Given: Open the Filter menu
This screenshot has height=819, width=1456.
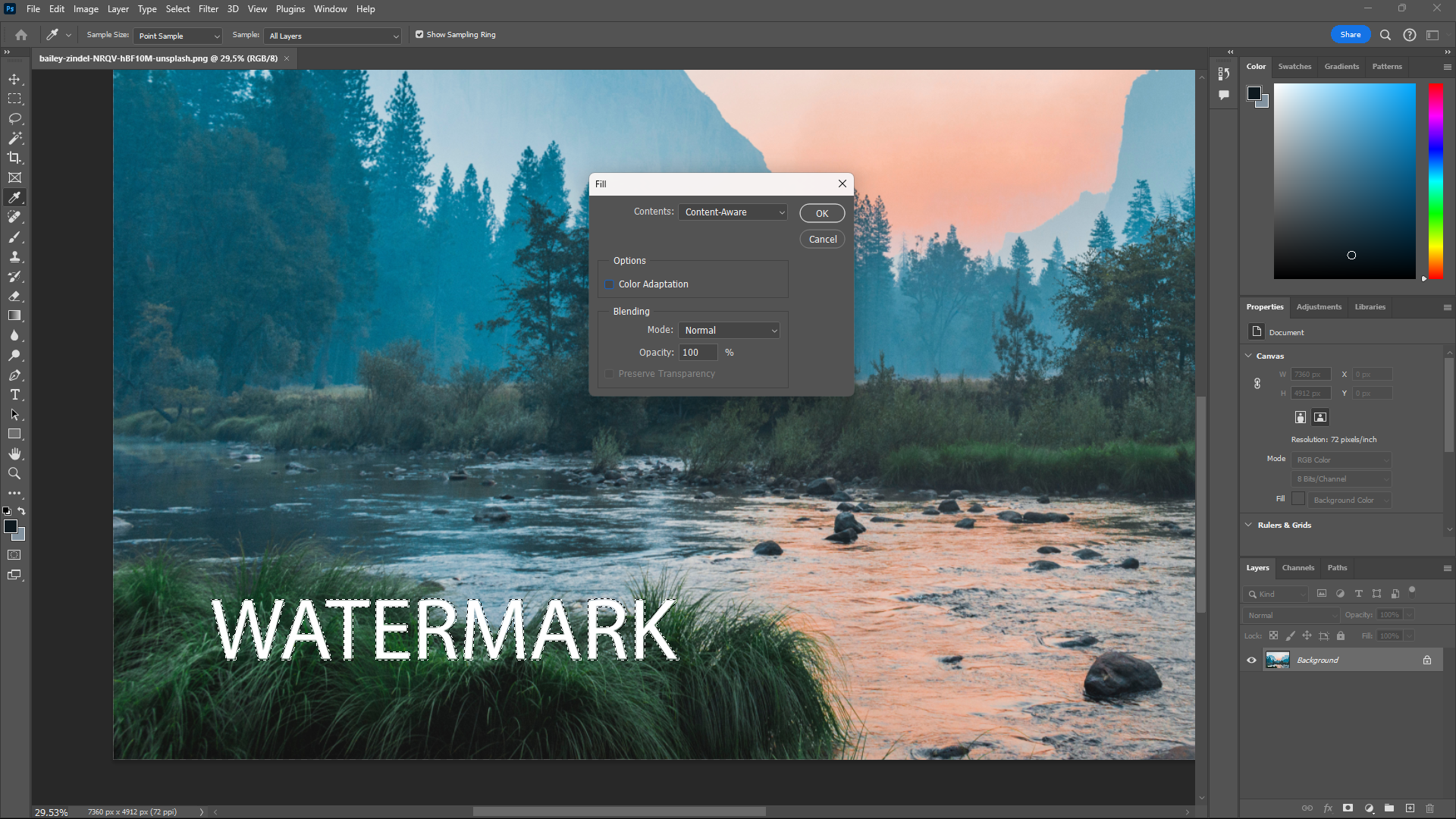Looking at the screenshot, I should click(x=209, y=8).
